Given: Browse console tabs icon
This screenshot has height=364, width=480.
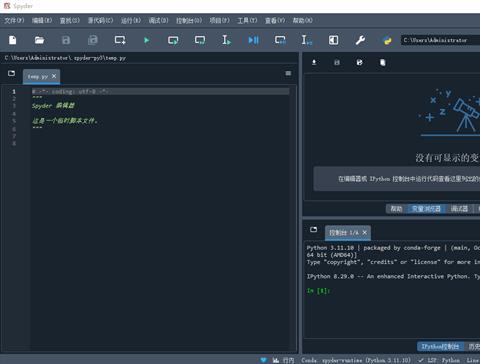Looking at the screenshot, I should coord(313,229).
